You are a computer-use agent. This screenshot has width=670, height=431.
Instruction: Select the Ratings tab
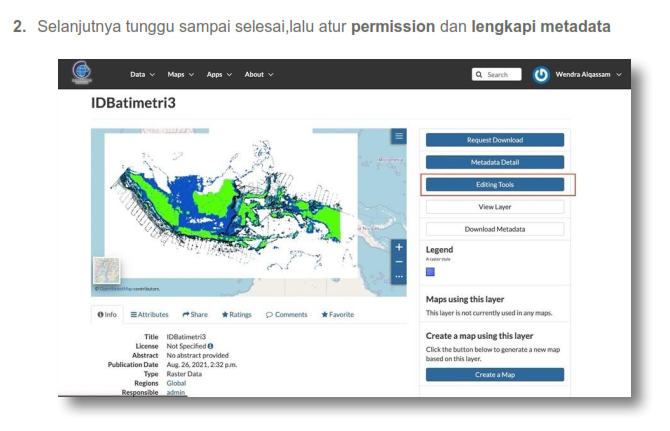(237, 314)
